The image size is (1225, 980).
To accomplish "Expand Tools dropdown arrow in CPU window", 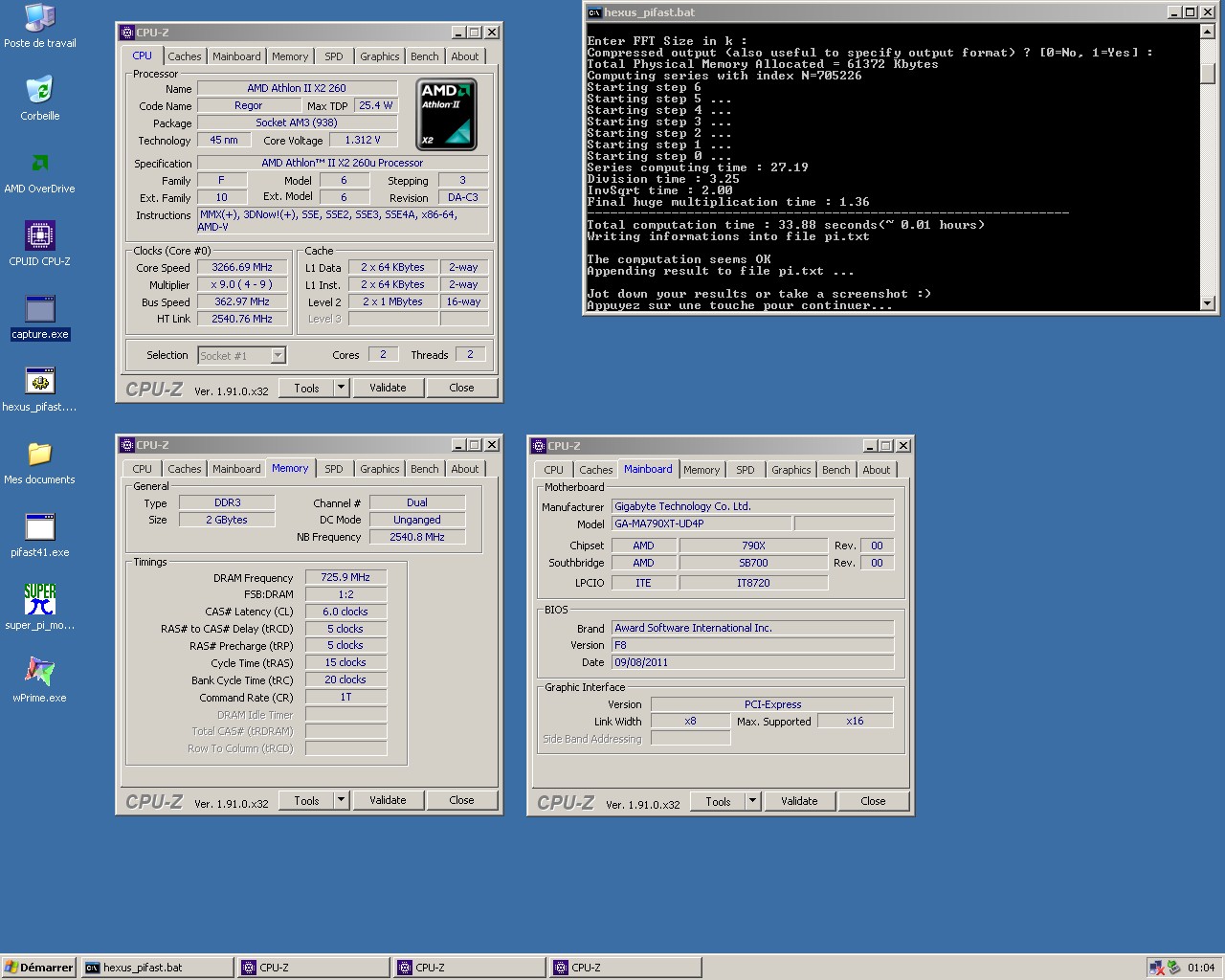I will [341, 388].
